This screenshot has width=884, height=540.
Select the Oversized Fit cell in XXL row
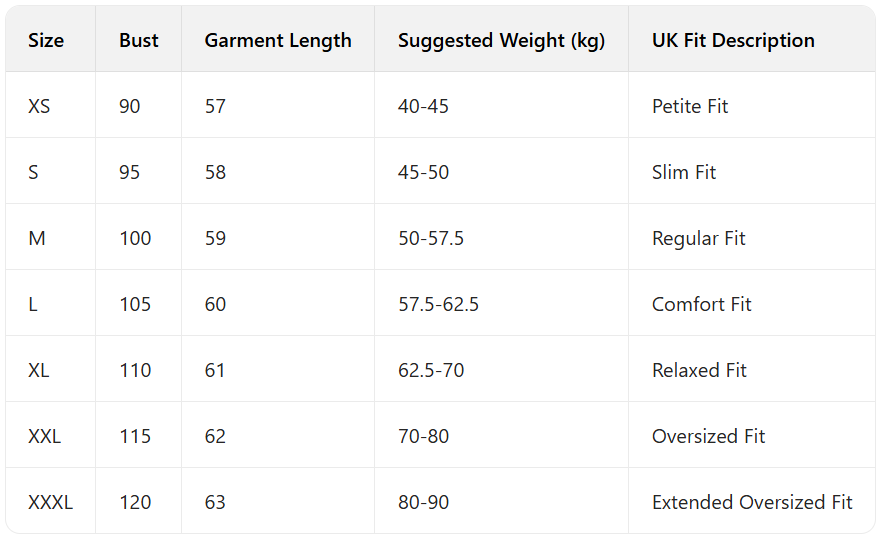point(708,436)
